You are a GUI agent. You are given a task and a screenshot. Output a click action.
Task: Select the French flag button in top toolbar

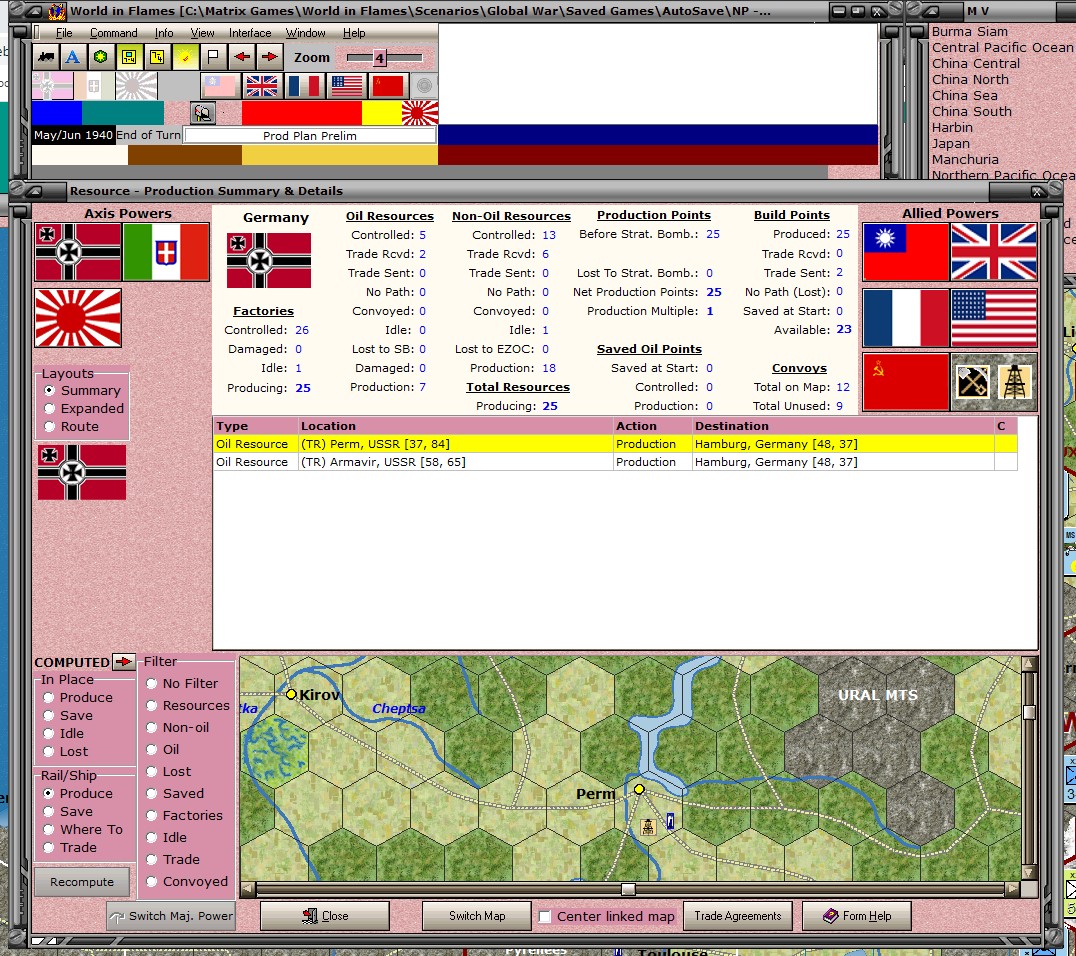click(x=304, y=86)
